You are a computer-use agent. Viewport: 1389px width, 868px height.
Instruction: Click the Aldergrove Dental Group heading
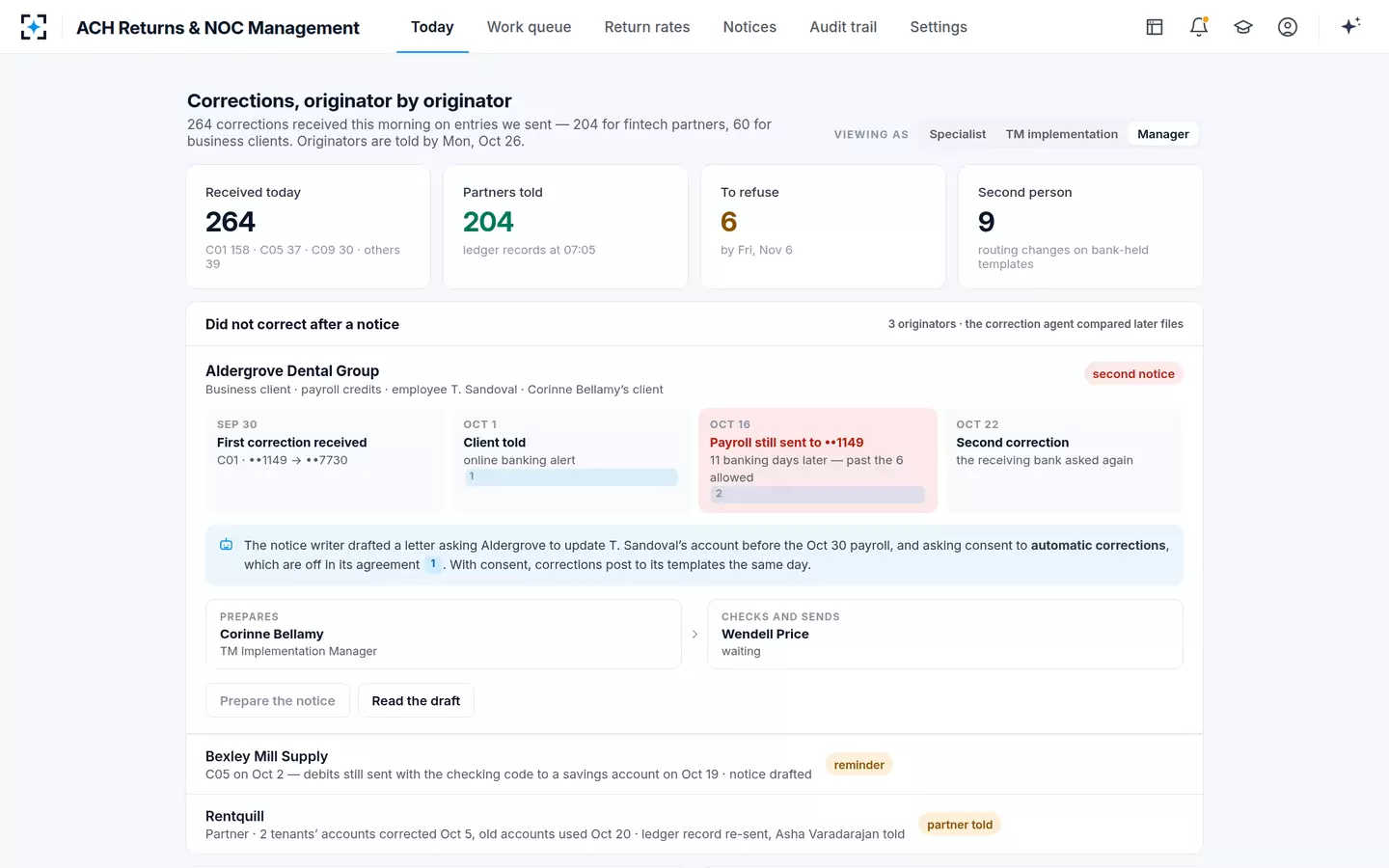(292, 371)
